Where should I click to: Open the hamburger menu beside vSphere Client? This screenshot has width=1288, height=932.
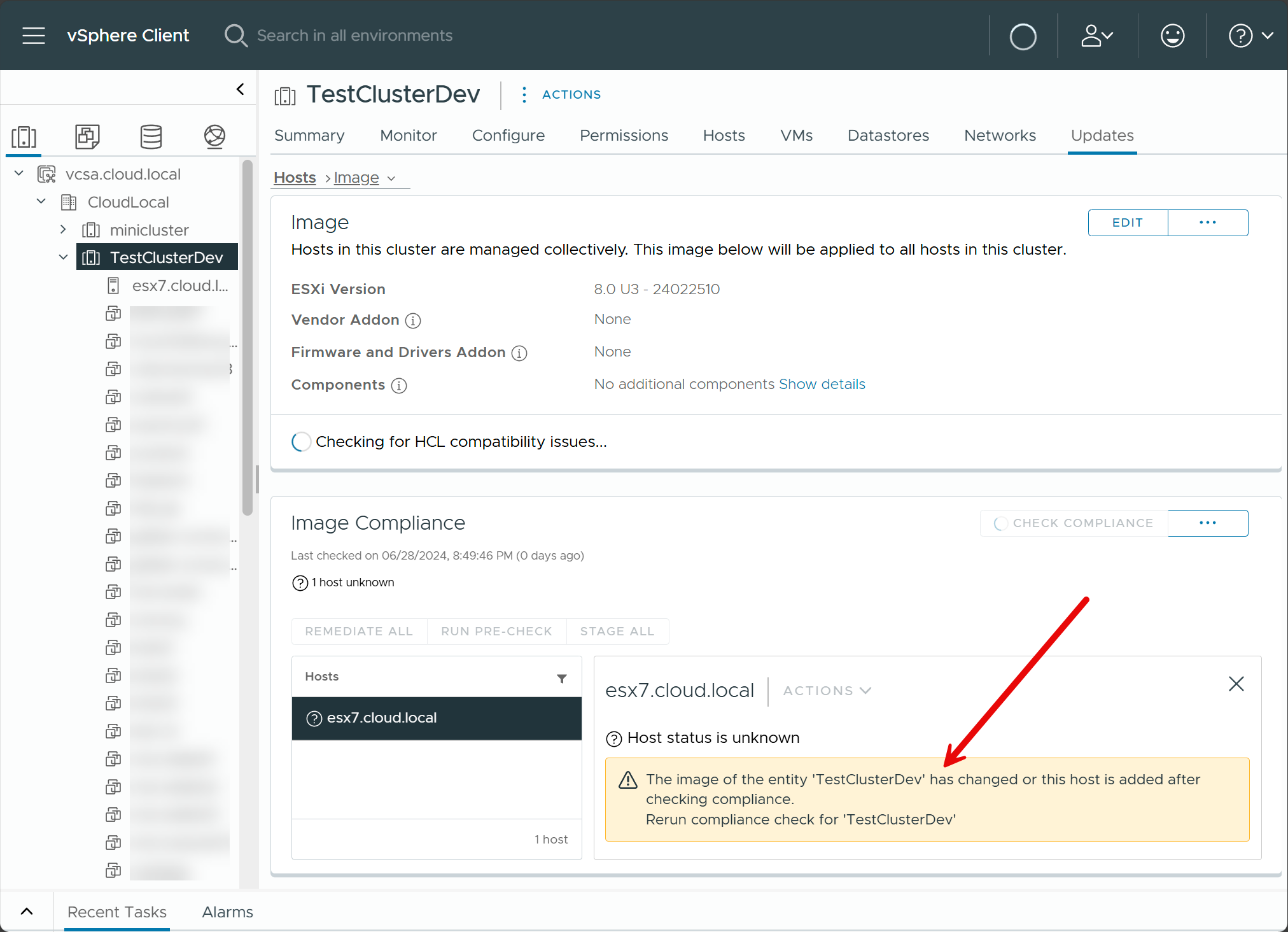33,35
